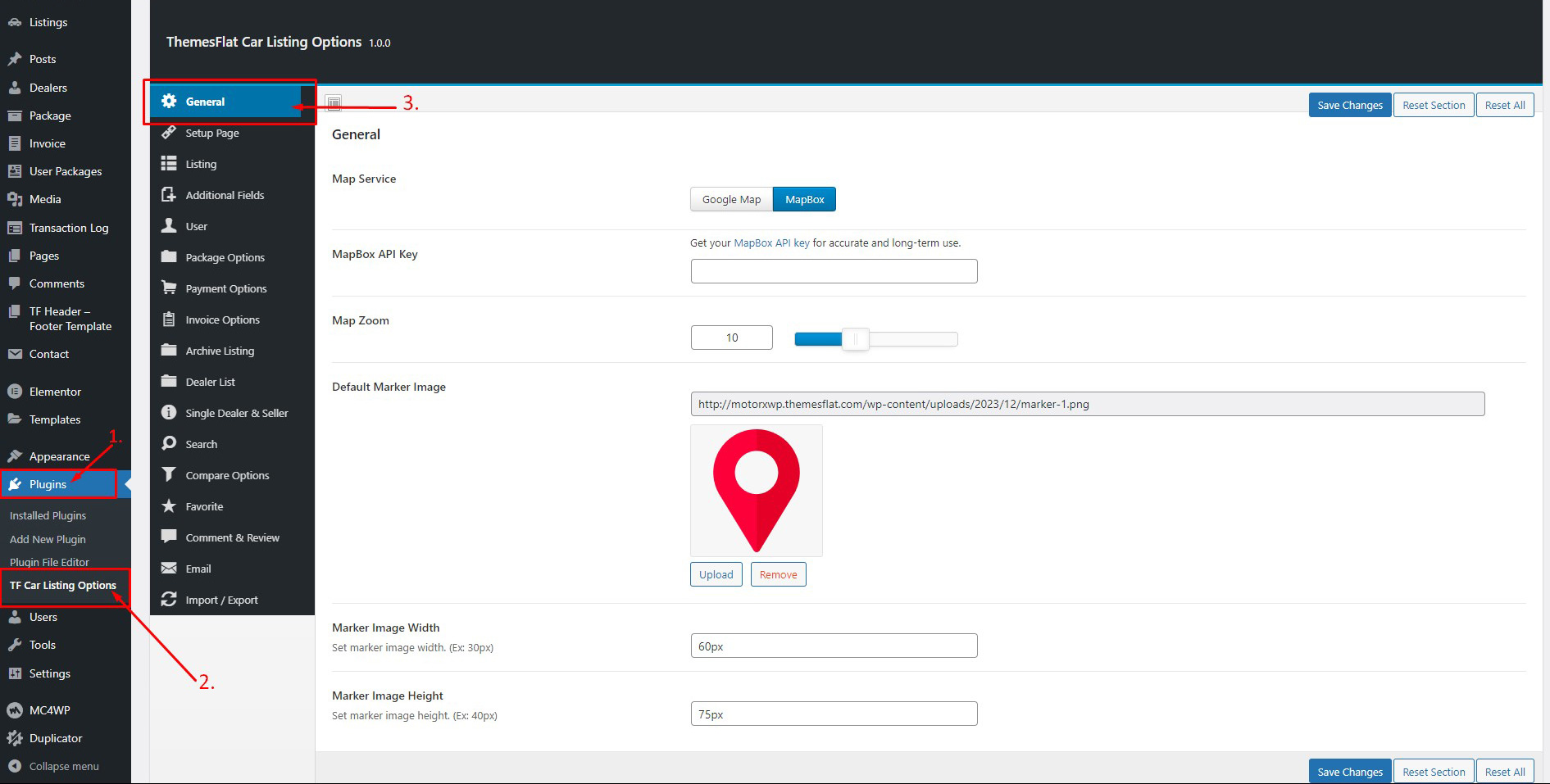Click bottom Reset Section button

1434,772
